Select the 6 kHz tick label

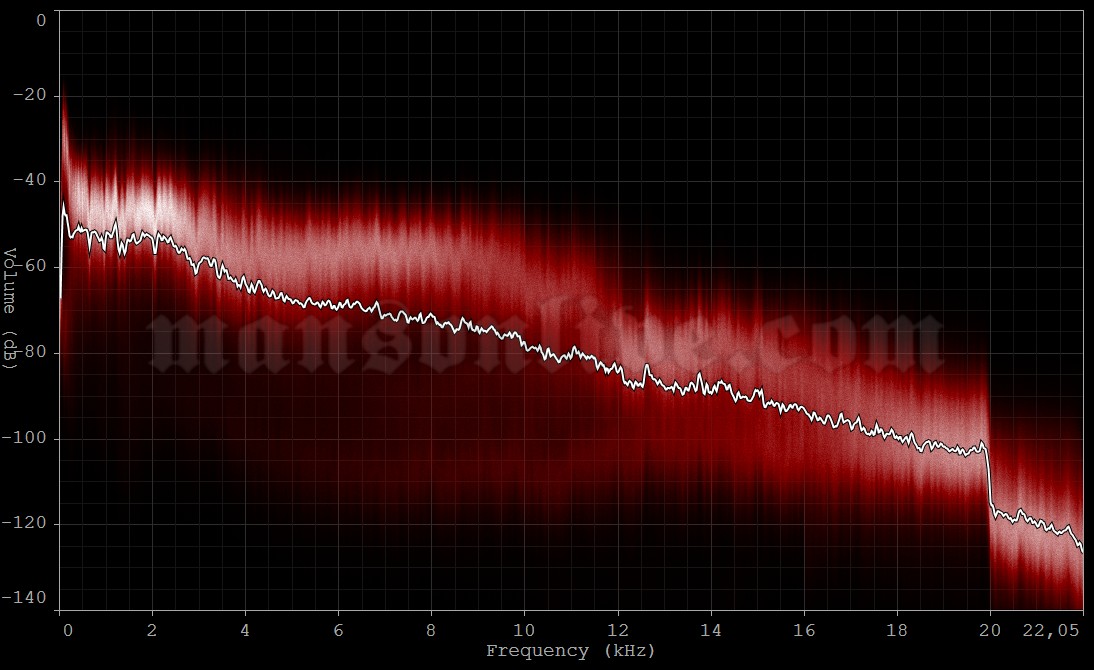338,631
